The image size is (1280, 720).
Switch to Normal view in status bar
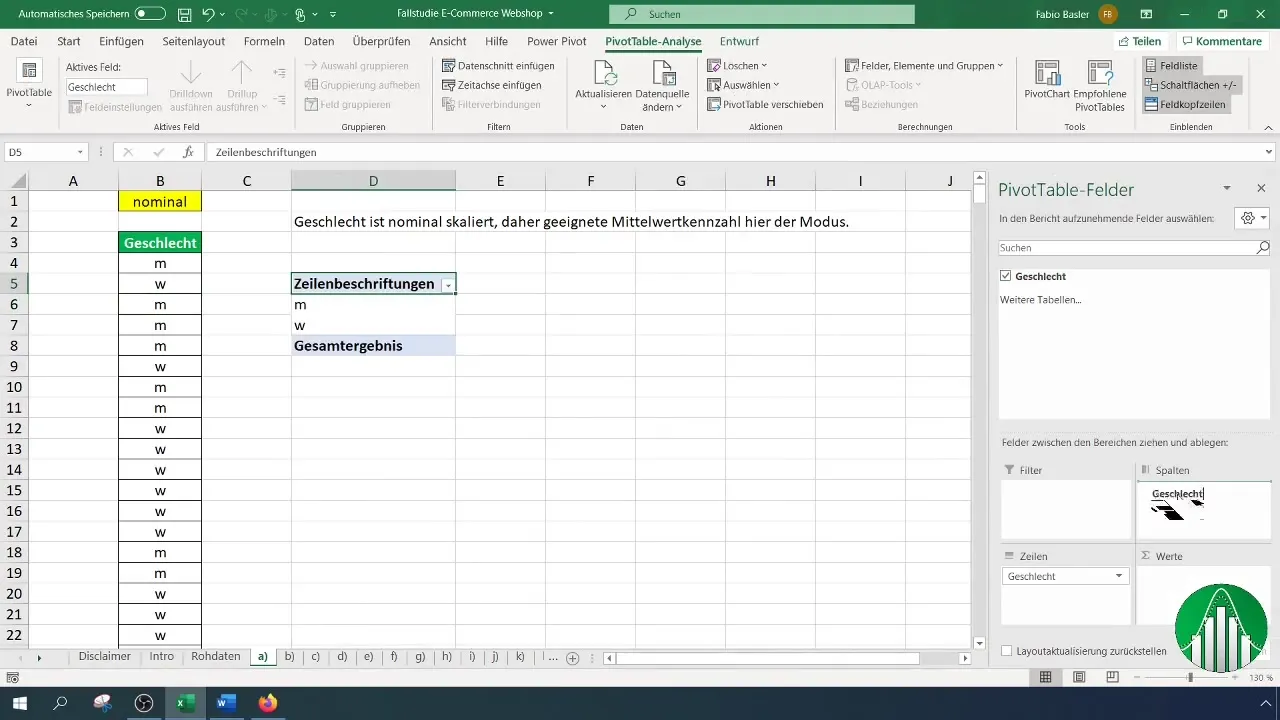coord(1045,677)
